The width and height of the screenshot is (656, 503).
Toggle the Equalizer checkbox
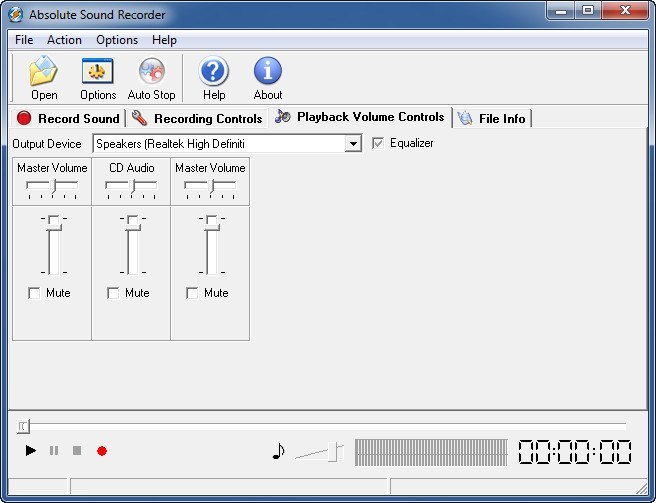[378, 143]
